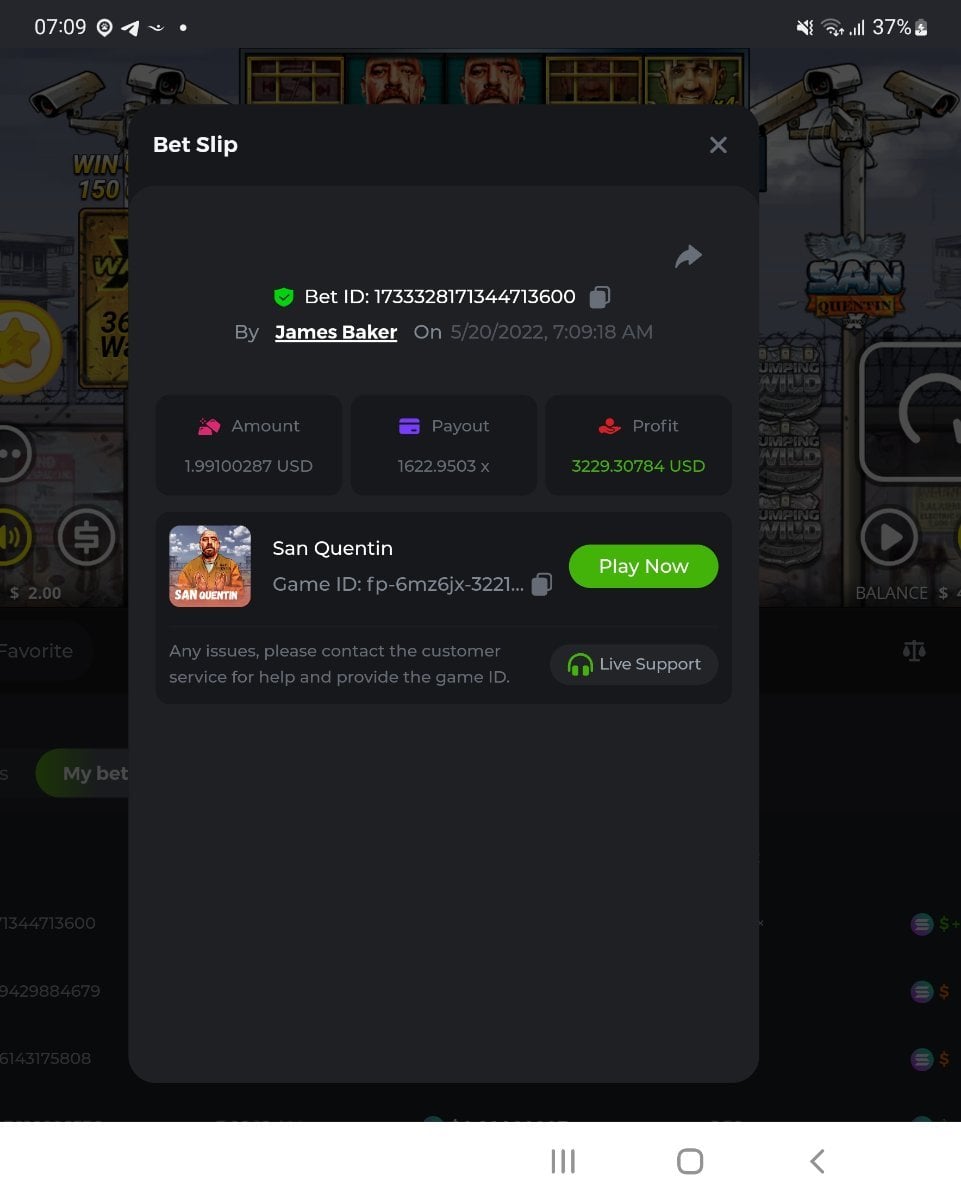
Task: Tap the fairness scales icon
Action: (x=914, y=651)
